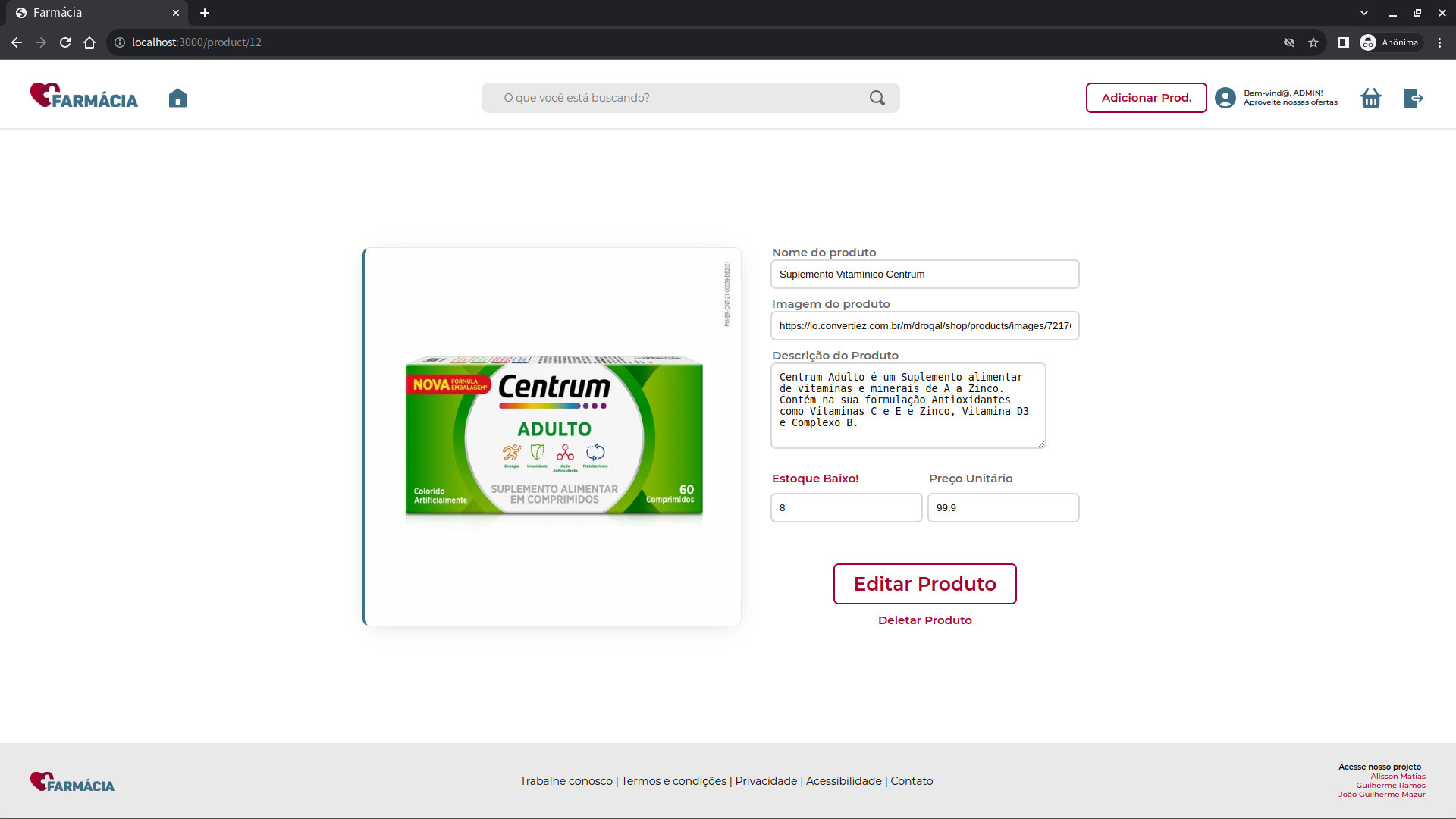Click the home icon in header

[177, 98]
